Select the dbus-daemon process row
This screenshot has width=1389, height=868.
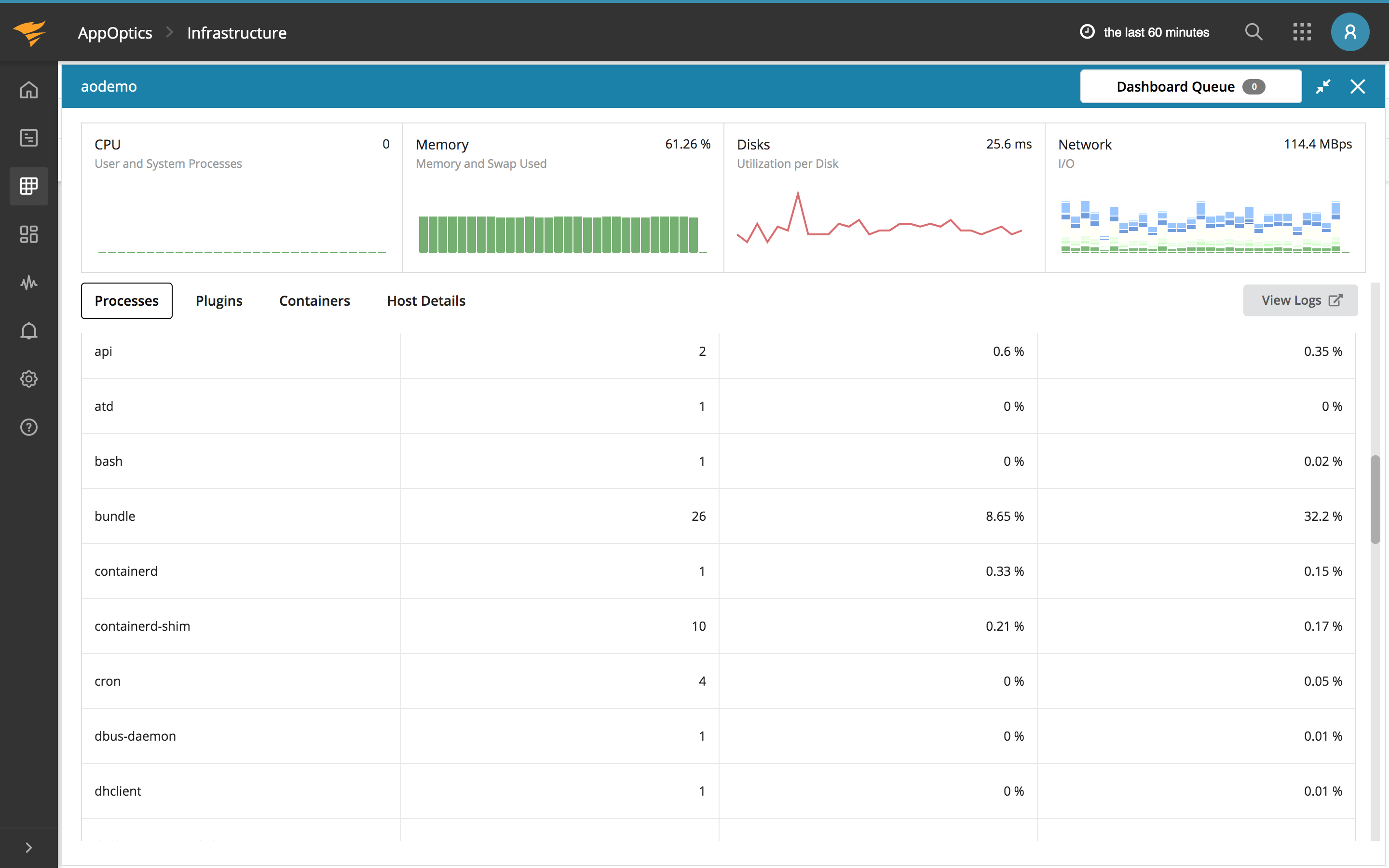[718, 736]
